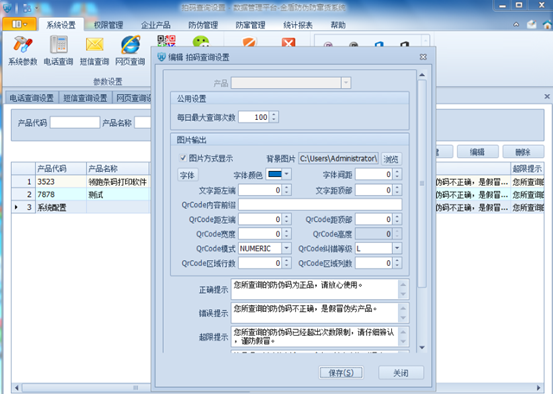This screenshot has height=394, width=553.
Task: Switch to the 短信查询设置 document tab
Action: pyautogui.click(x=85, y=98)
